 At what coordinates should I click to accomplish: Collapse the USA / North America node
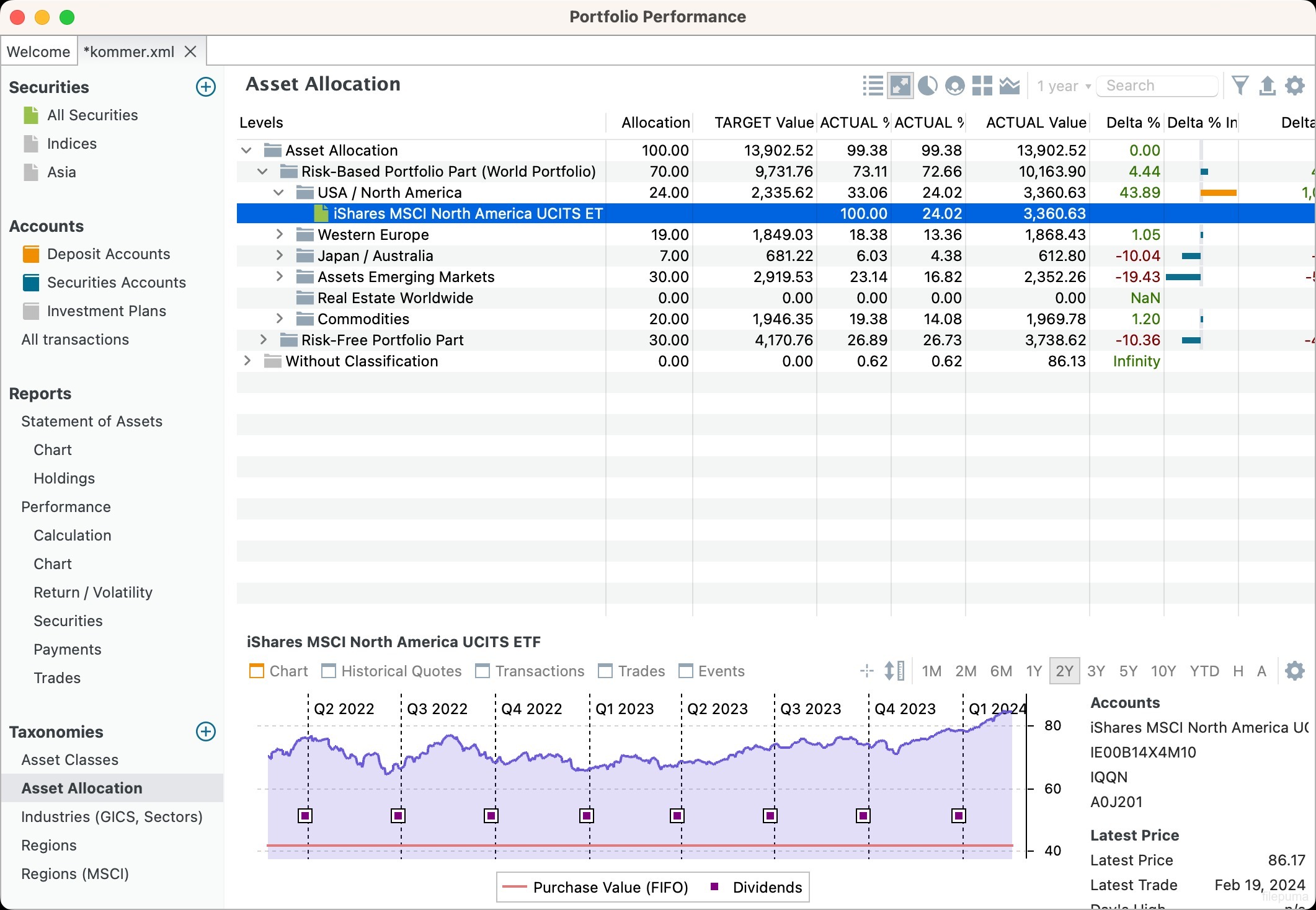(278, 192)
